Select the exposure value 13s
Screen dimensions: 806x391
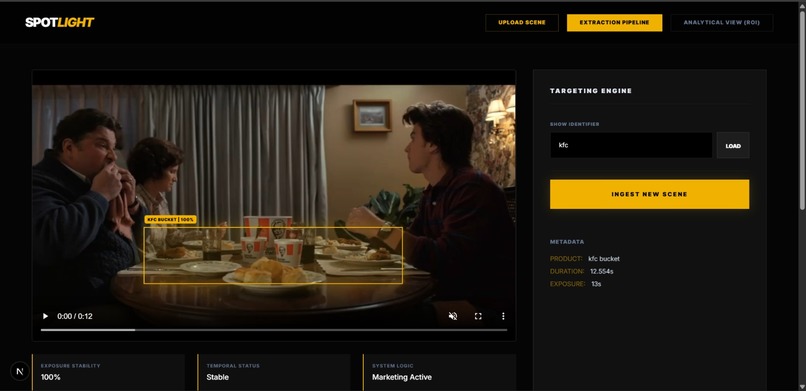(x=596, y=284)
